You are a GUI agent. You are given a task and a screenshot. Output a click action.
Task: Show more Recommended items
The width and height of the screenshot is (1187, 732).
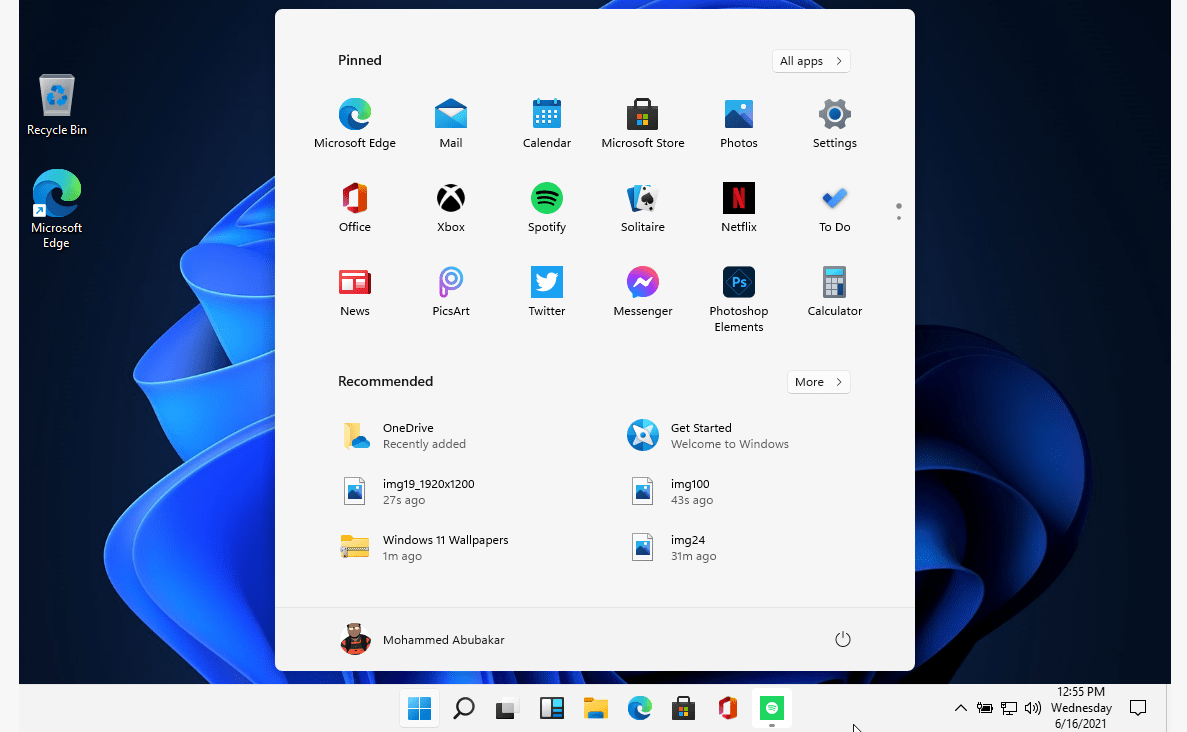click(818, 382)
